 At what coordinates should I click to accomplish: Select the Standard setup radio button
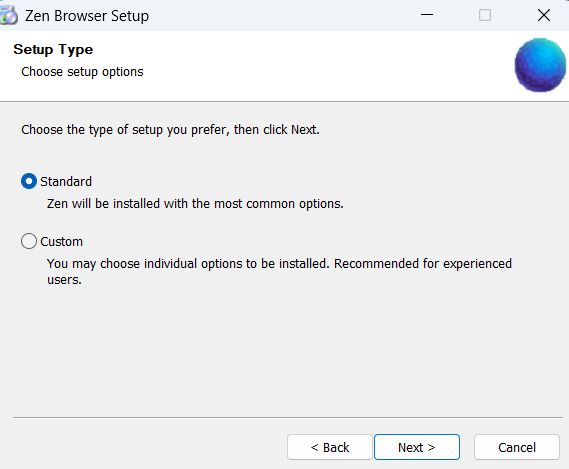click(x=29, y=181)
